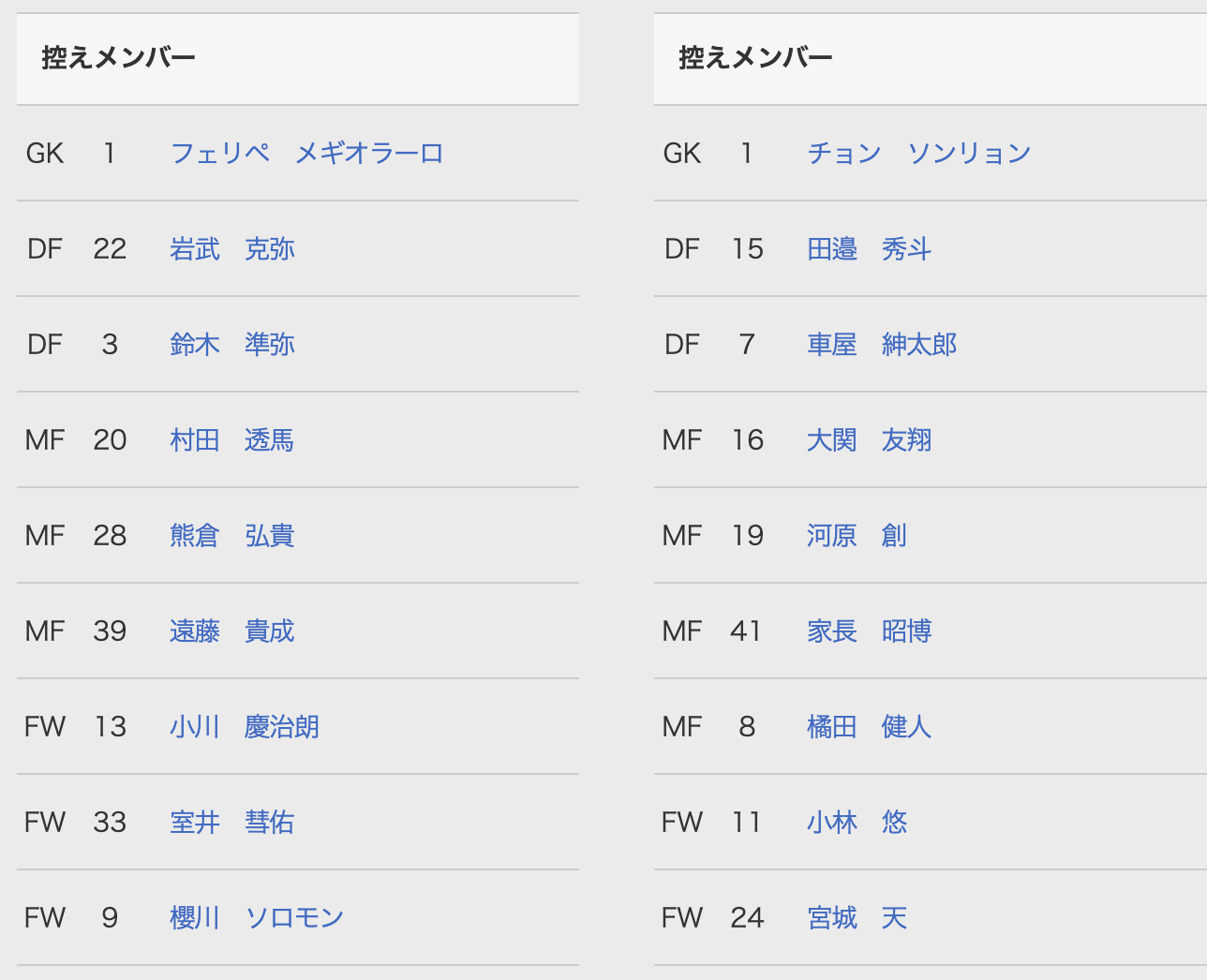Viewport: 1207px width, 980px height.
Task: Select 橘田 健人 link
Action: tap(869, 726)
